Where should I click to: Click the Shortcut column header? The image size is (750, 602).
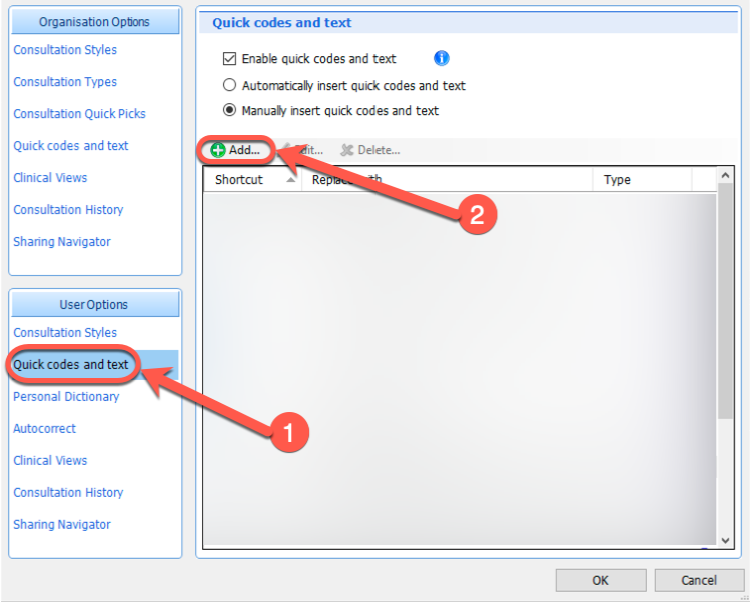pos(253,180)
